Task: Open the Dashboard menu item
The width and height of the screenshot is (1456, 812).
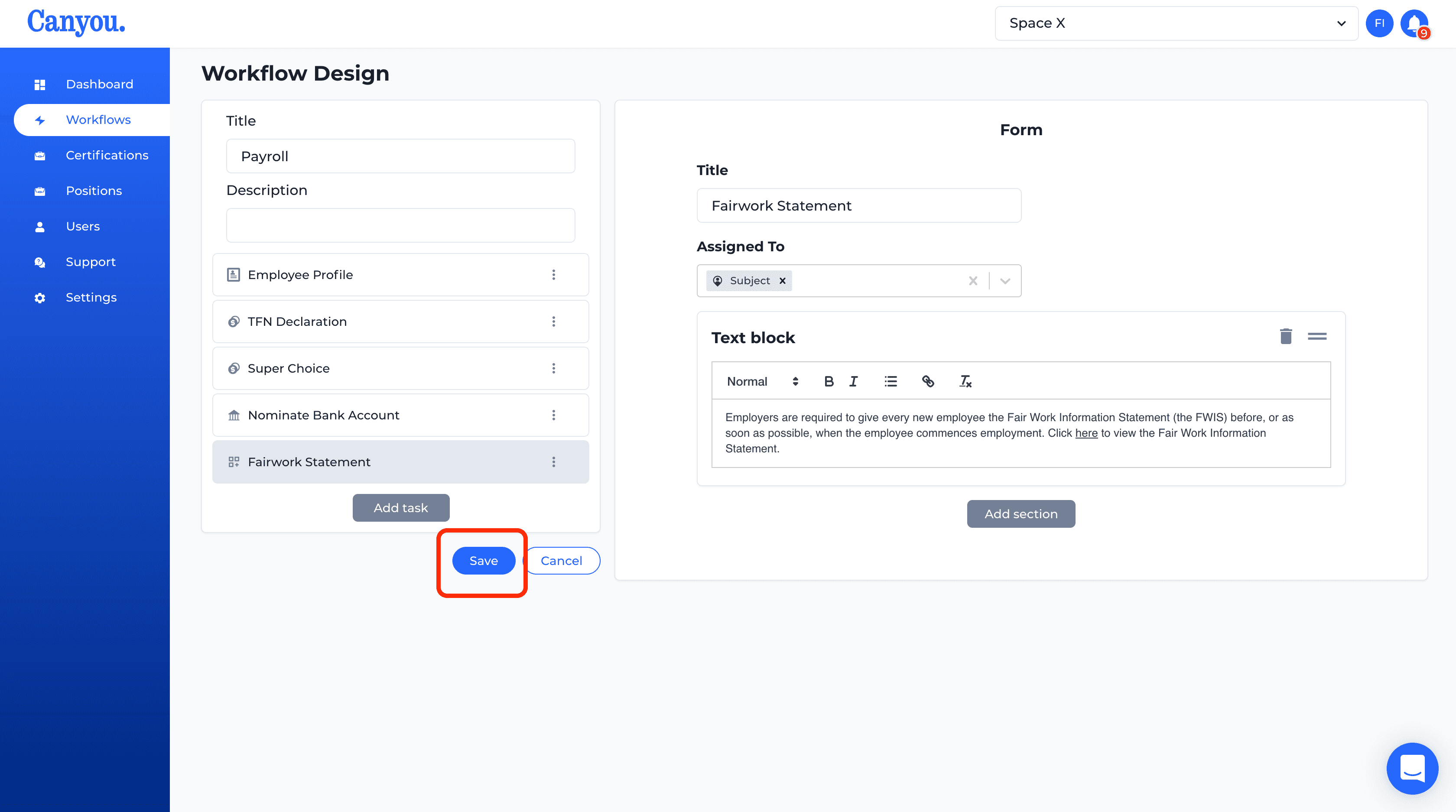Action: pos(99,83)
